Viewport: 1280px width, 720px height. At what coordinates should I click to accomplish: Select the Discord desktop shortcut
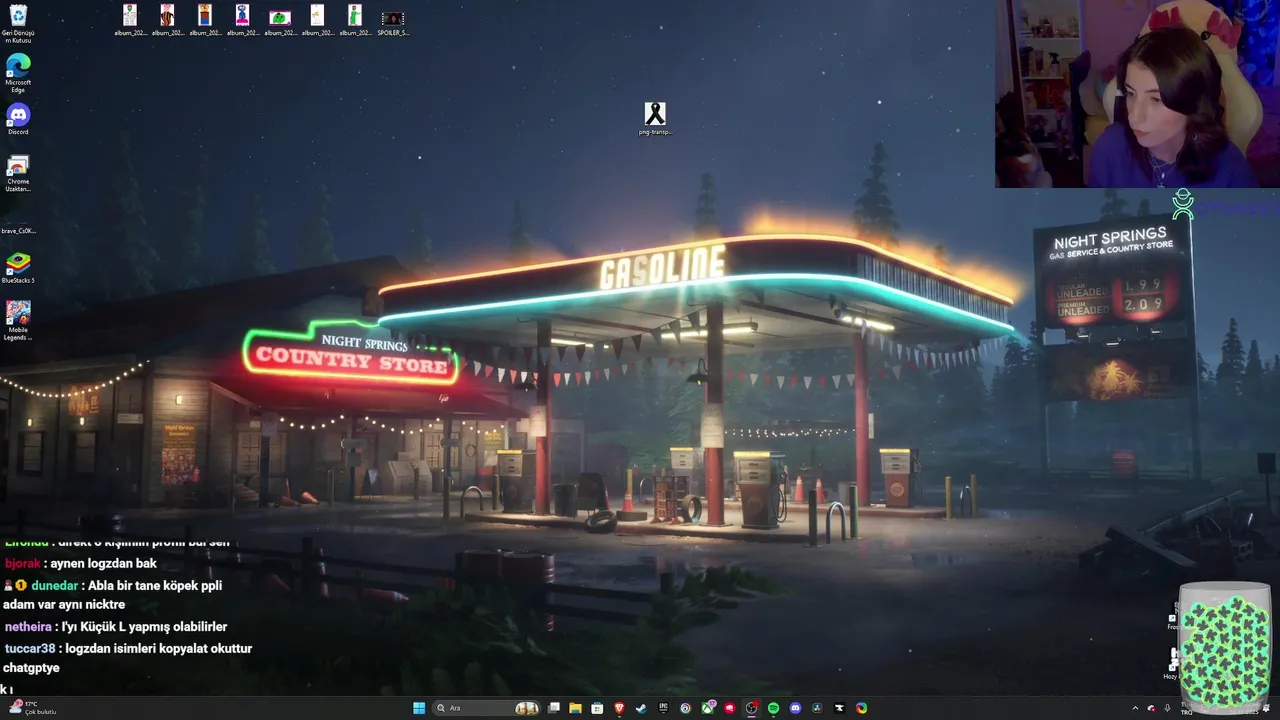click(x=18, y=119)
